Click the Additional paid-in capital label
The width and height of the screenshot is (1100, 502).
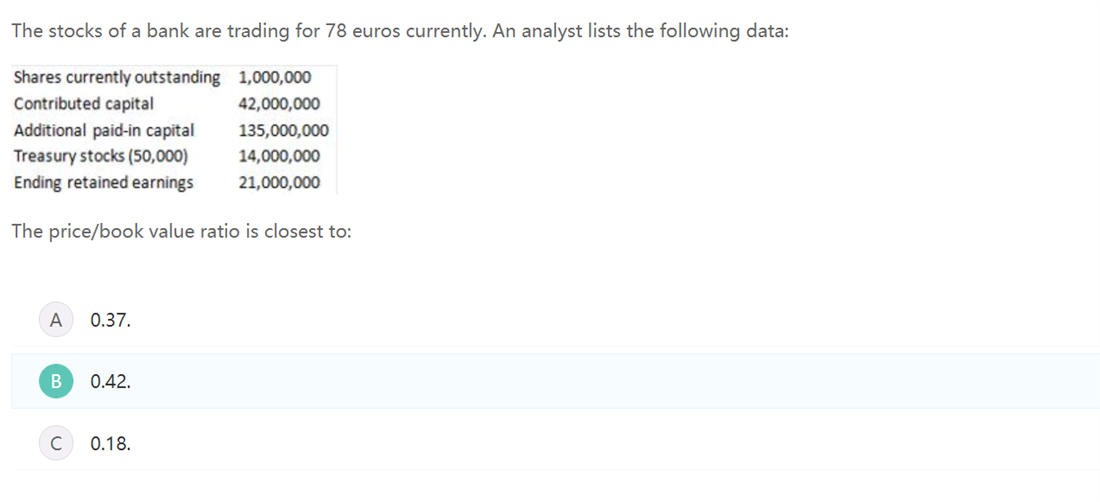tap(104, 130)
